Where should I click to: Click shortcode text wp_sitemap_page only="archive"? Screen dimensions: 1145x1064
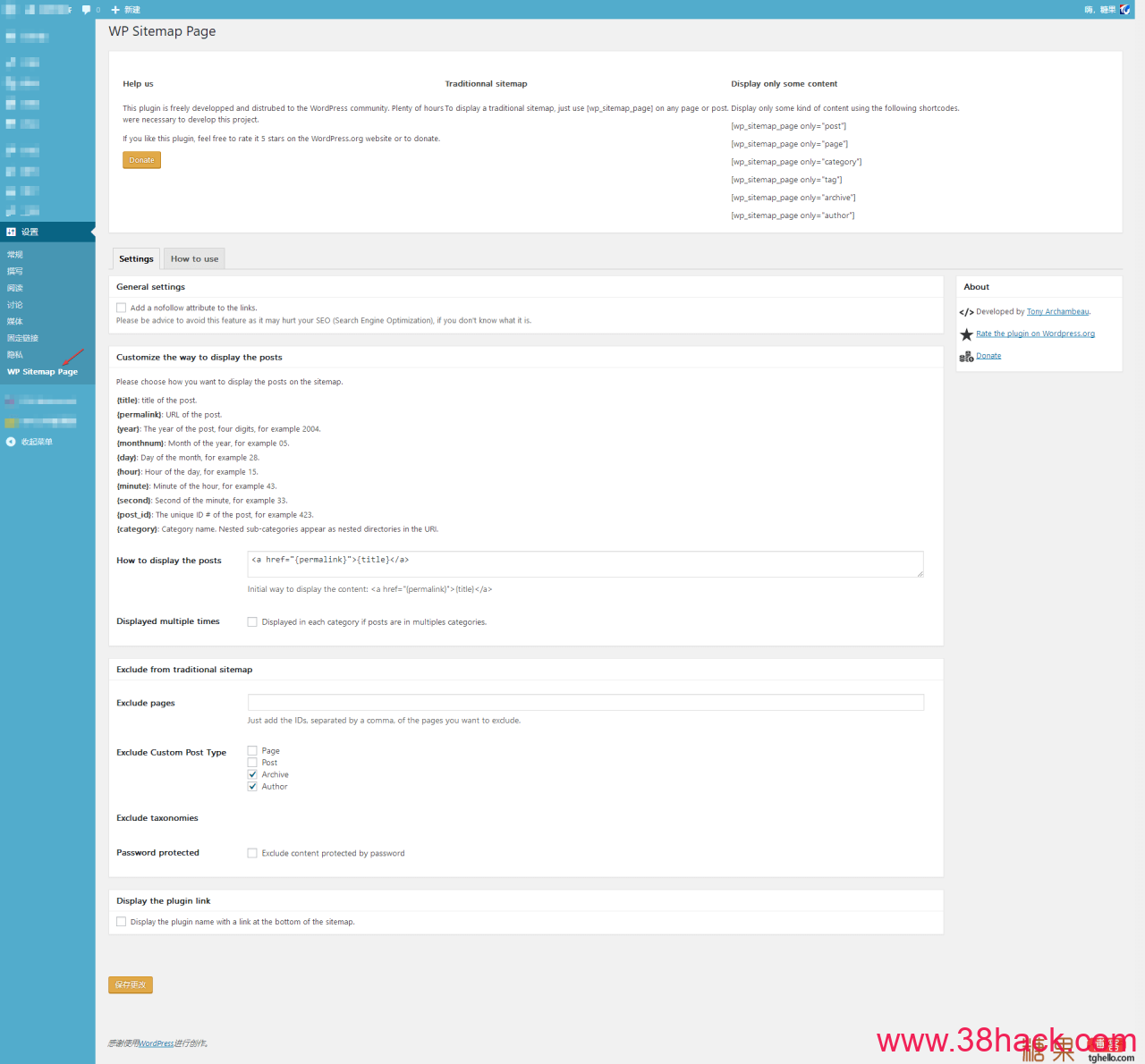793,198
